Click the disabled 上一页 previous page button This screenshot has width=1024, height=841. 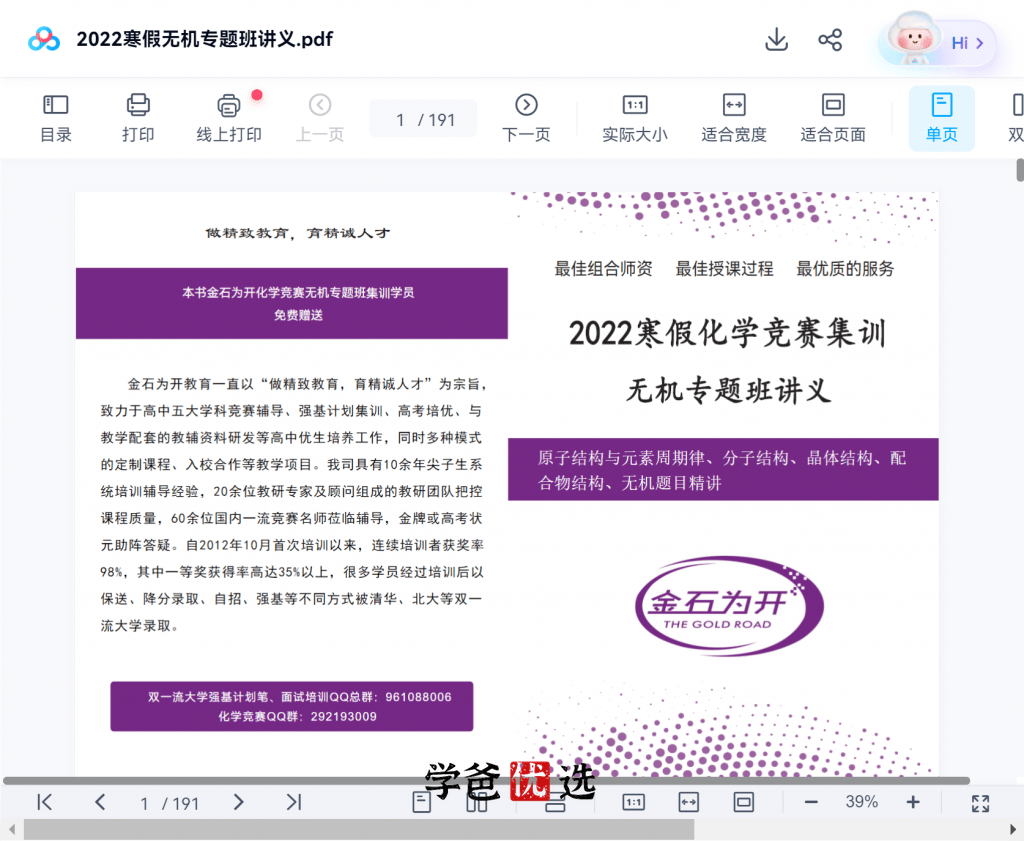coord(320,119)
